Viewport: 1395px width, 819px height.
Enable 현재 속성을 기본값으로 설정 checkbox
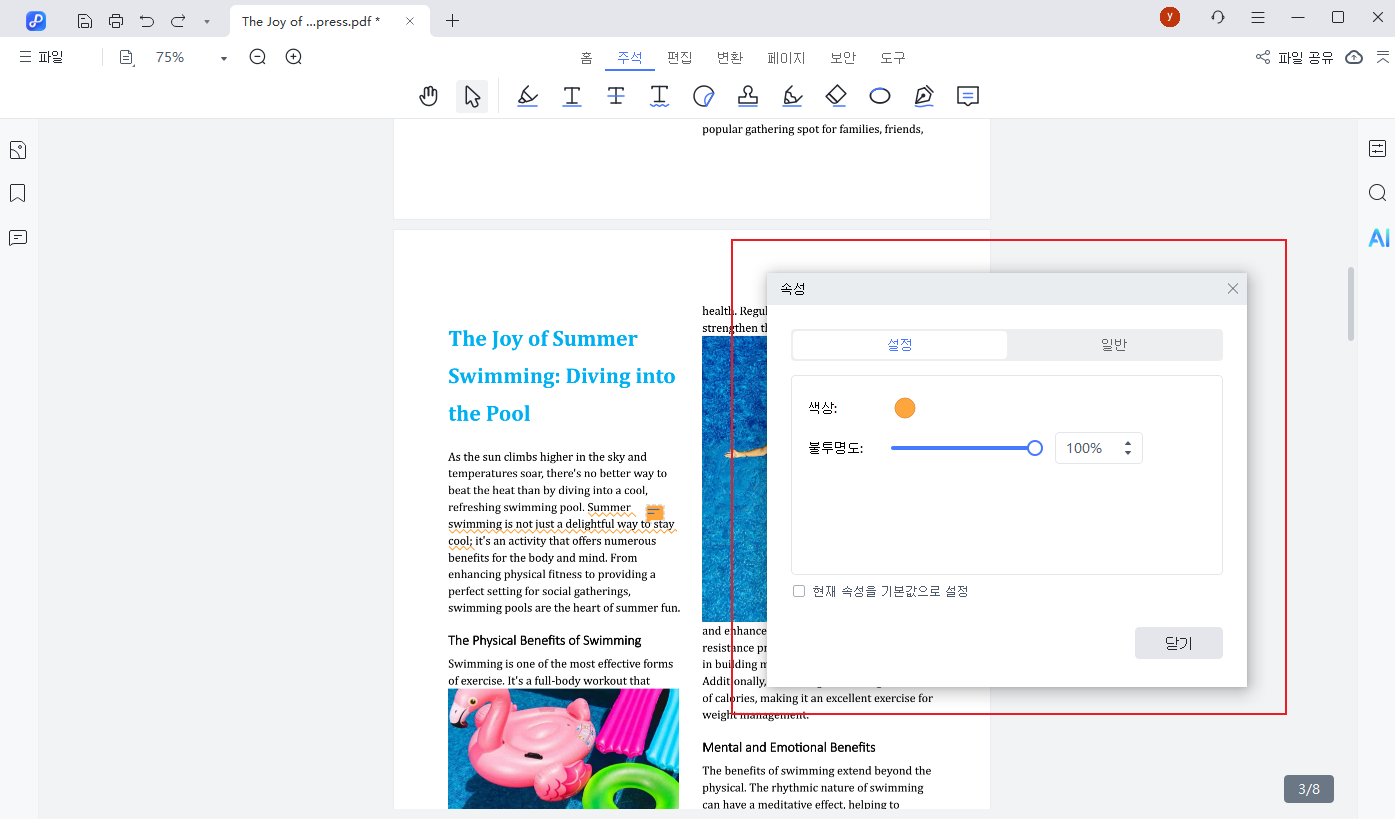(x=799, y=591)
